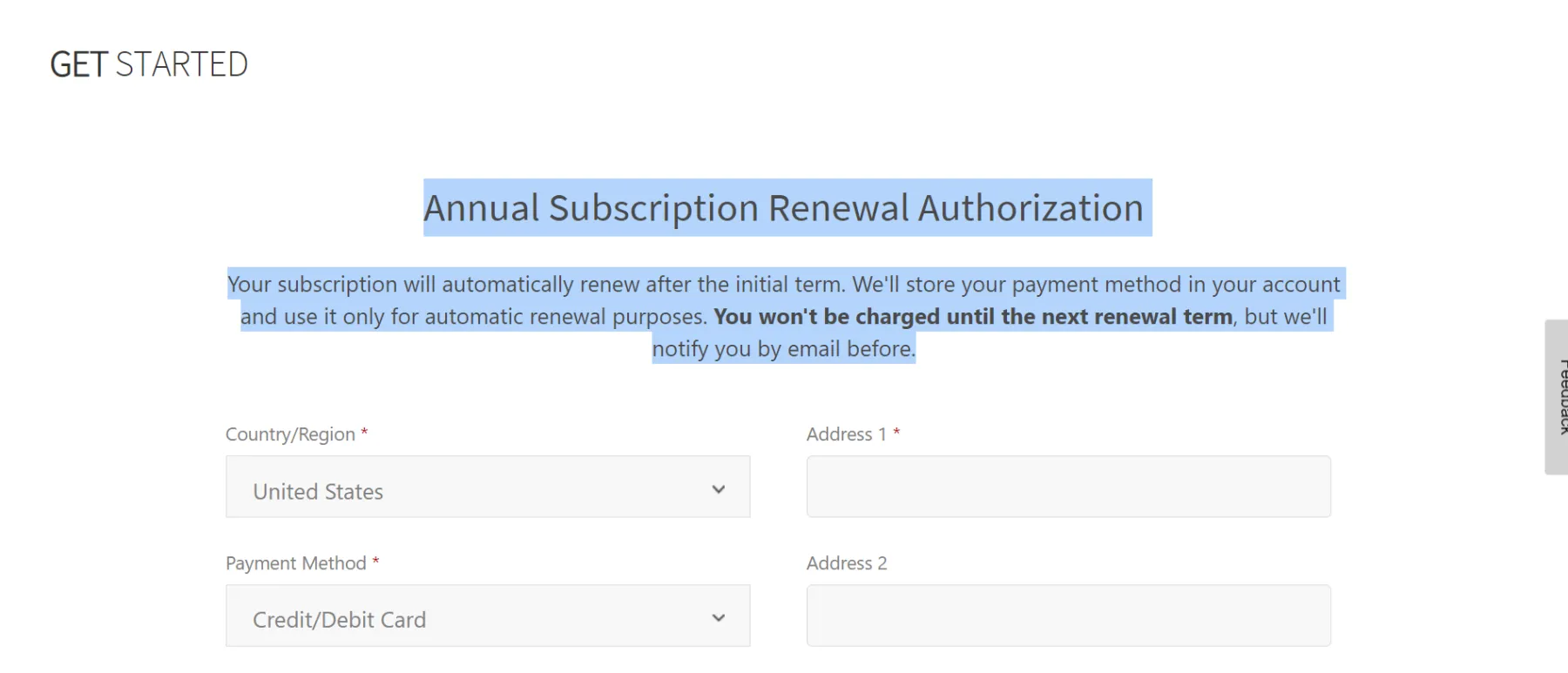
Task: Click the Annual Subscription Renewal Authorization title
Action: tap(783, 208)
